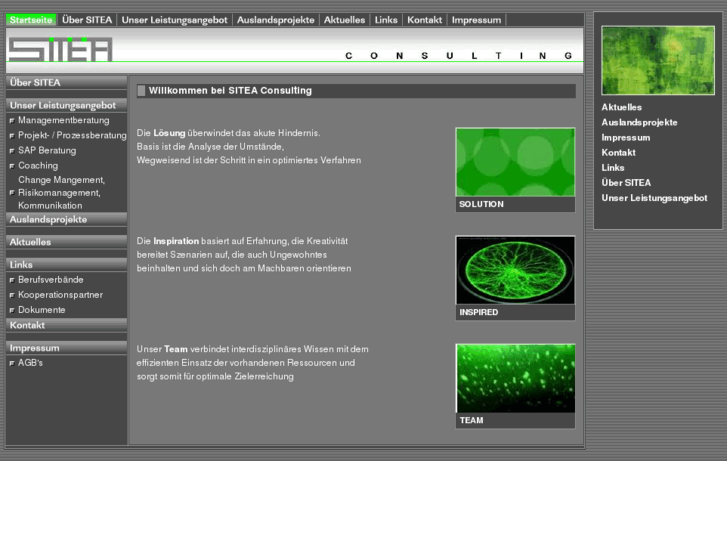
Task: Open Kooperationspartner in the left sidebar
Action: pyautogui.click(x=60, y=295)
